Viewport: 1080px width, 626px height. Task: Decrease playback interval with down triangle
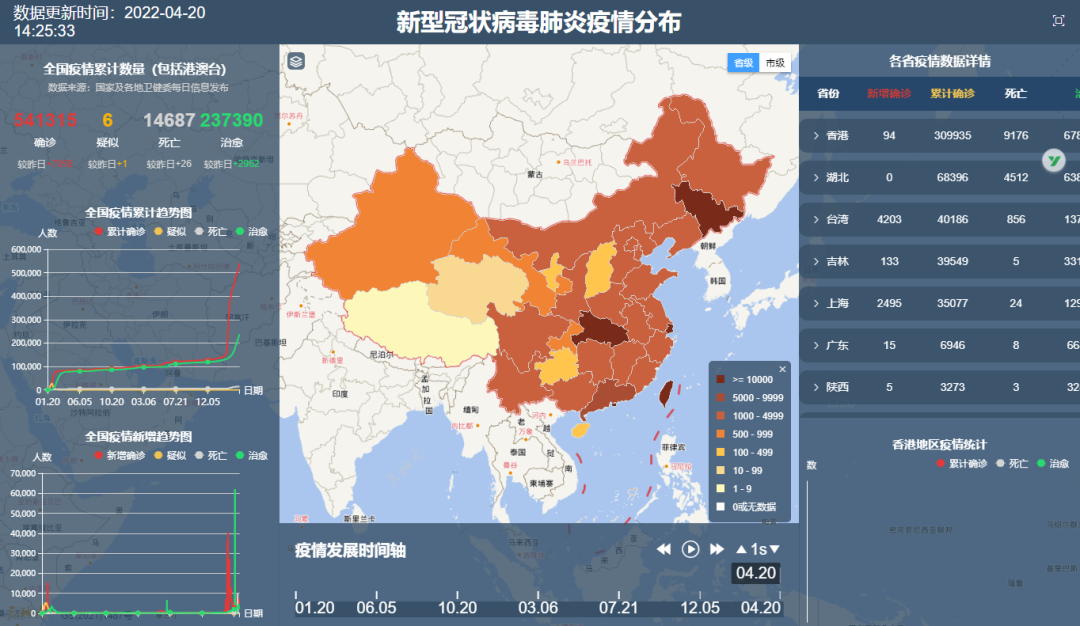coord(774,549)
